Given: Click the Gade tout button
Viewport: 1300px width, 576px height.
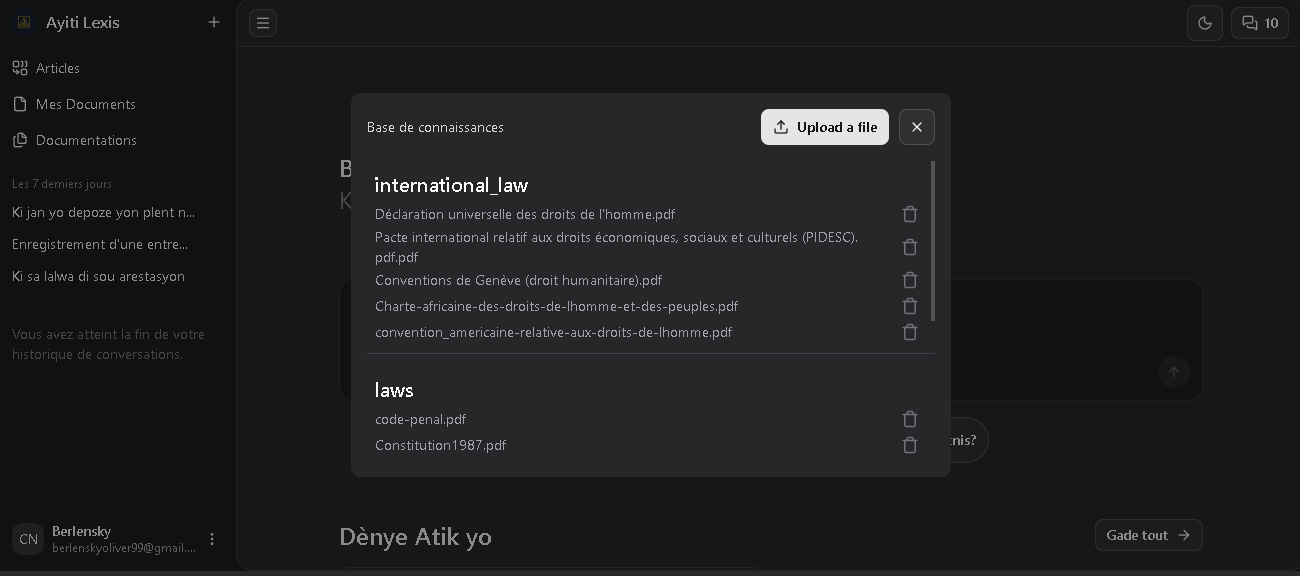Looking at the screenshot, I should click(x=1148, y=535).
